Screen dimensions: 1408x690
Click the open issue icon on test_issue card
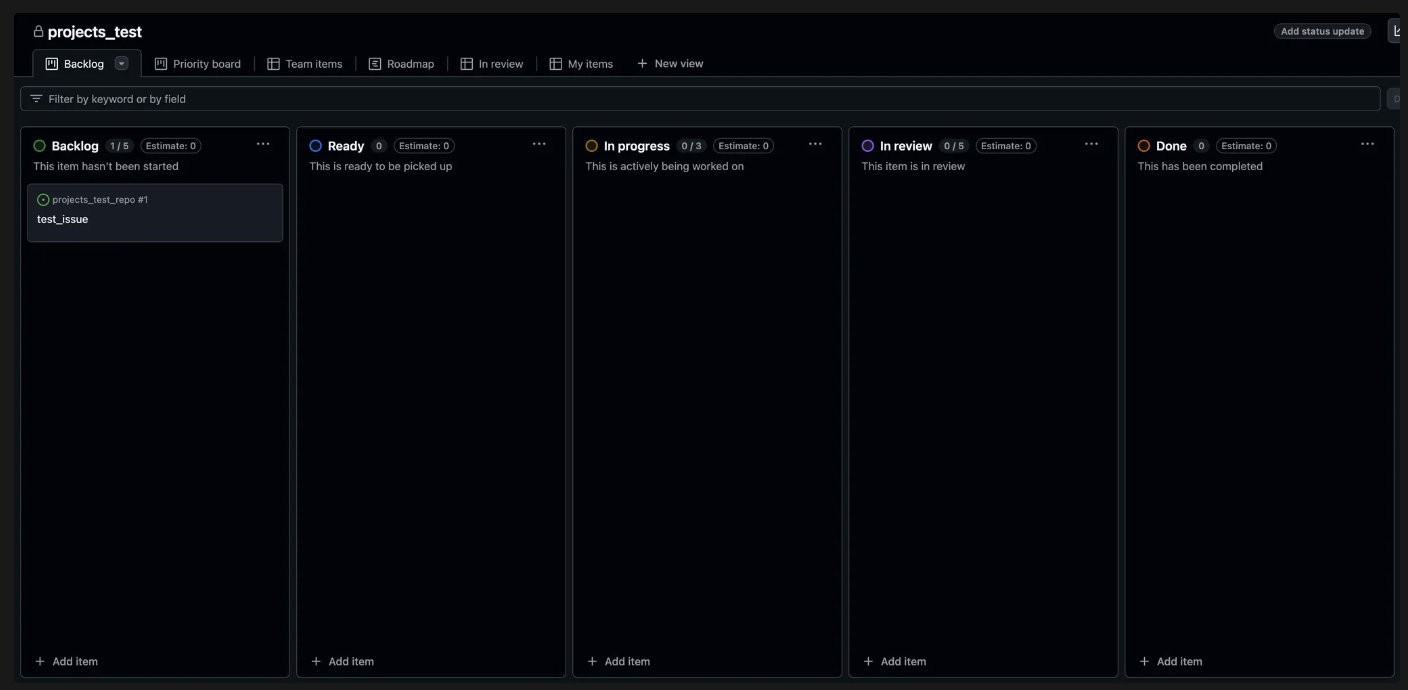pos(43,200)
